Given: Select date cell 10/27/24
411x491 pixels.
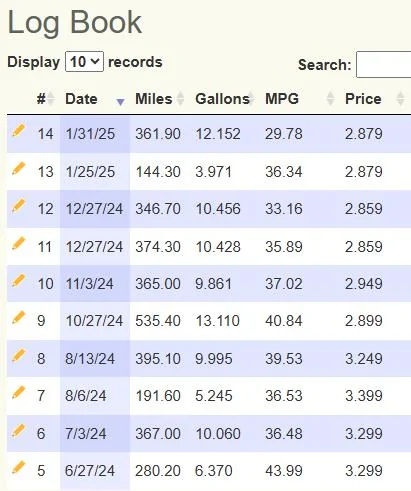Looking at the screenshot, I should coord(94,321).
